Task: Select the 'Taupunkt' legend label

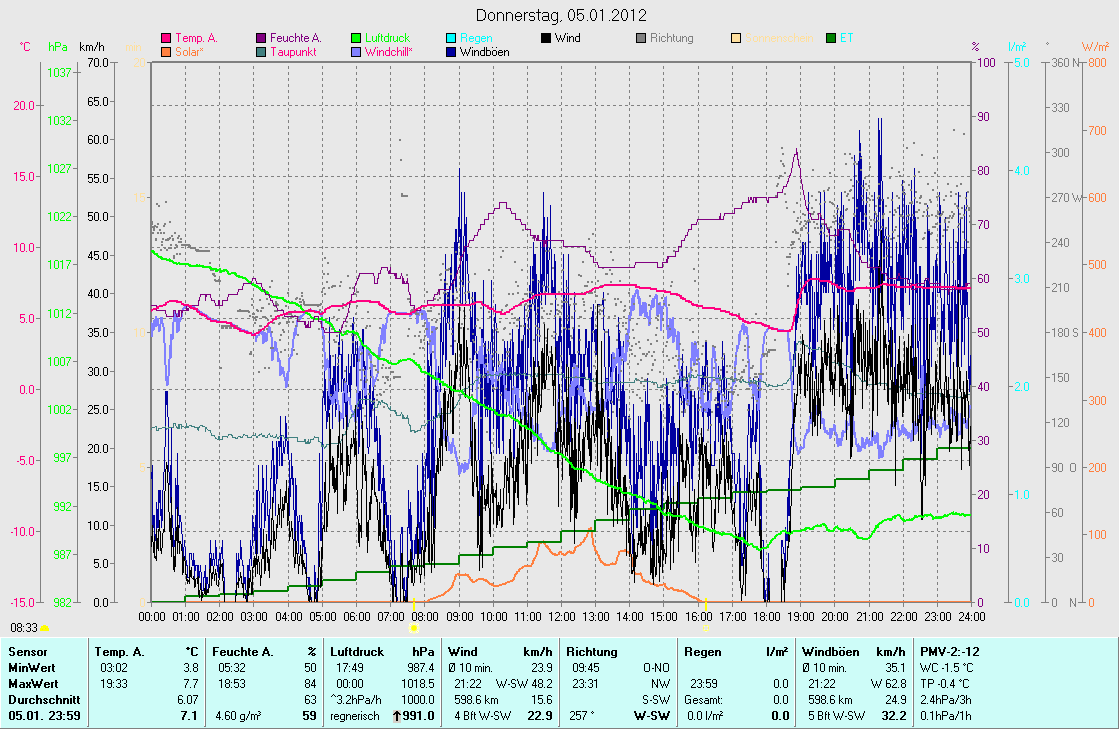Action: (x=293, y=52)
